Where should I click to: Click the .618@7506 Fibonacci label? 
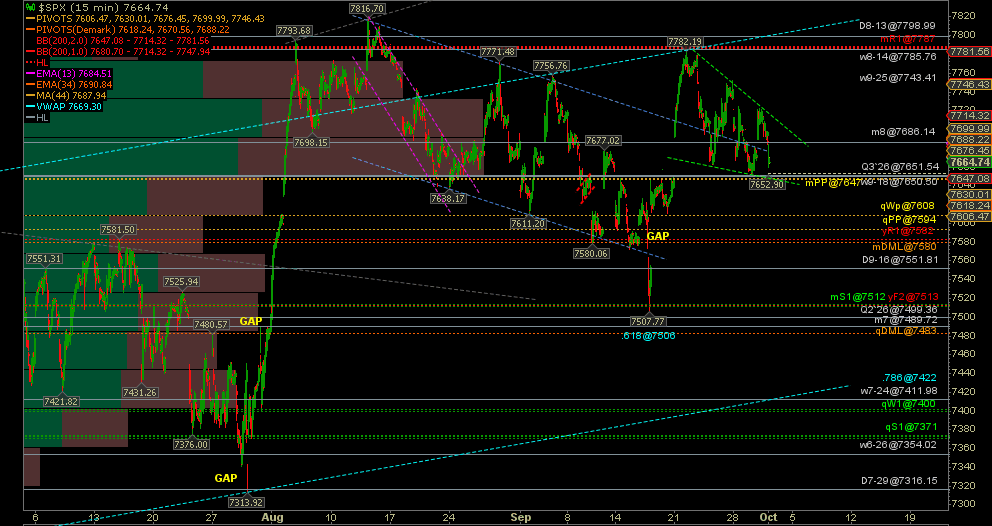coord(648,335)
